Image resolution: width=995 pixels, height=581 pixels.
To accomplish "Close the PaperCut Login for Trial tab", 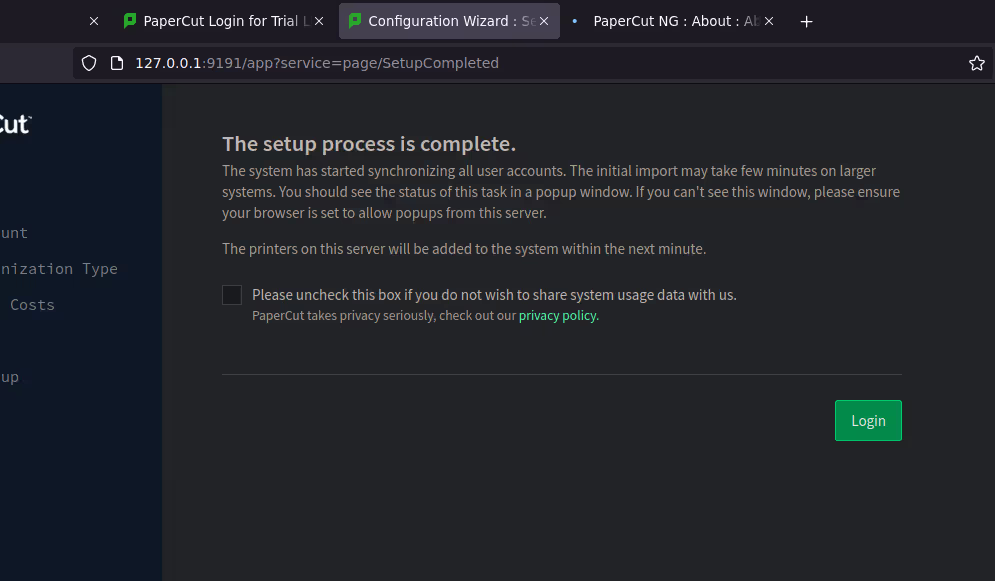I will 319,22.
